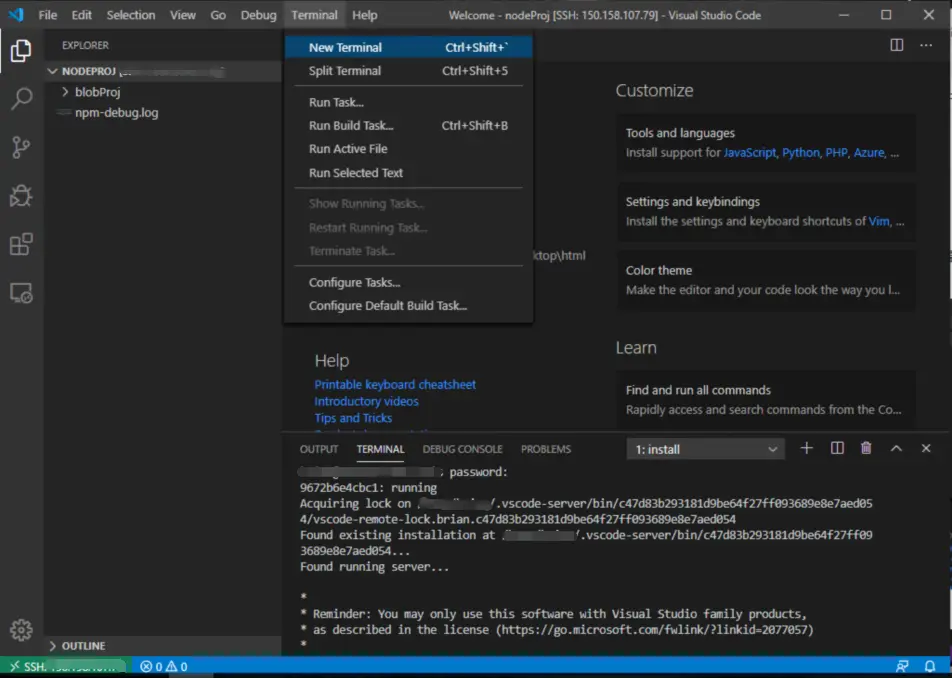Open Find and run all commands card

tap(766, 400)
